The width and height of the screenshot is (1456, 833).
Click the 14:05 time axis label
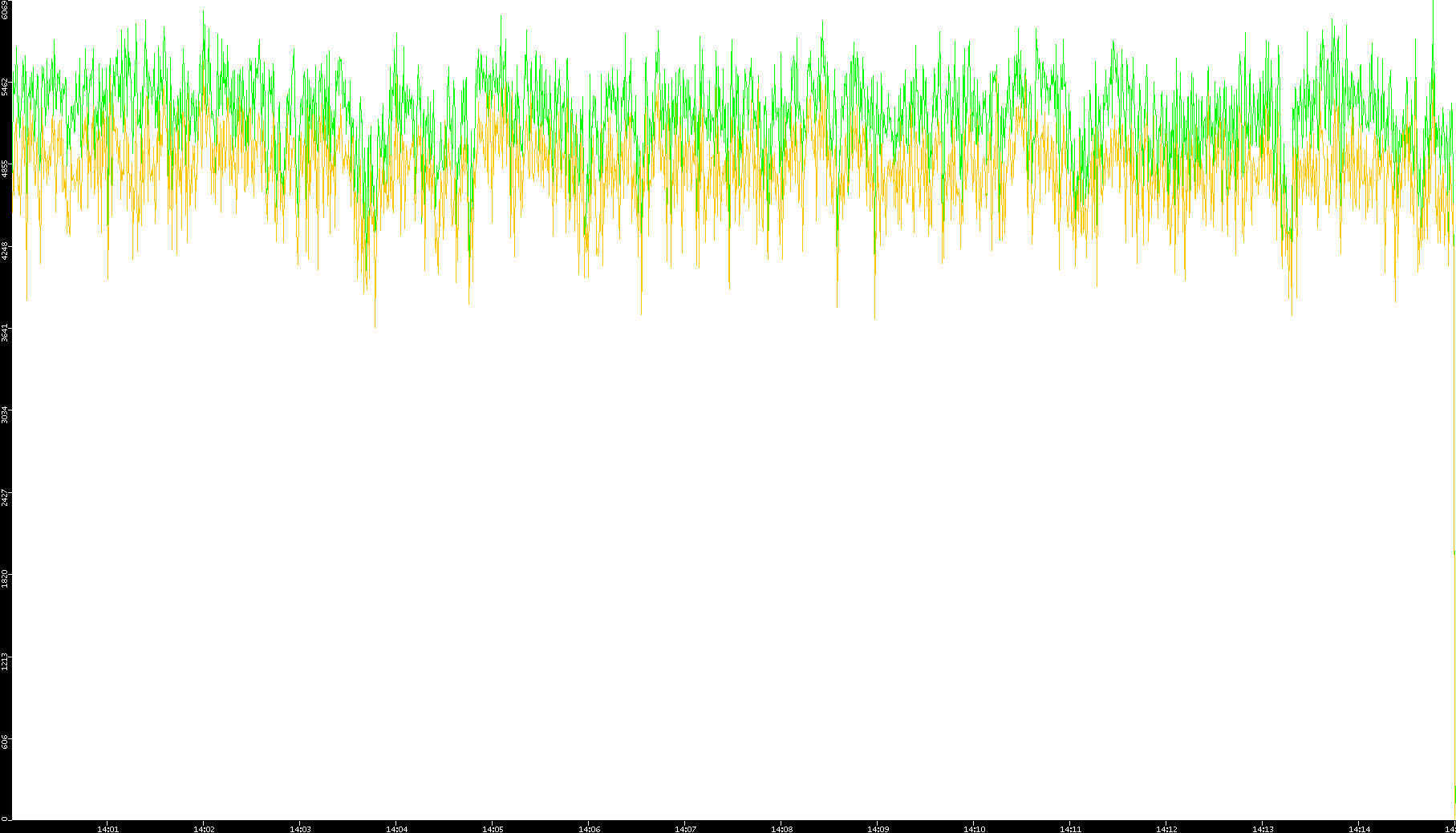coord(493,828)
